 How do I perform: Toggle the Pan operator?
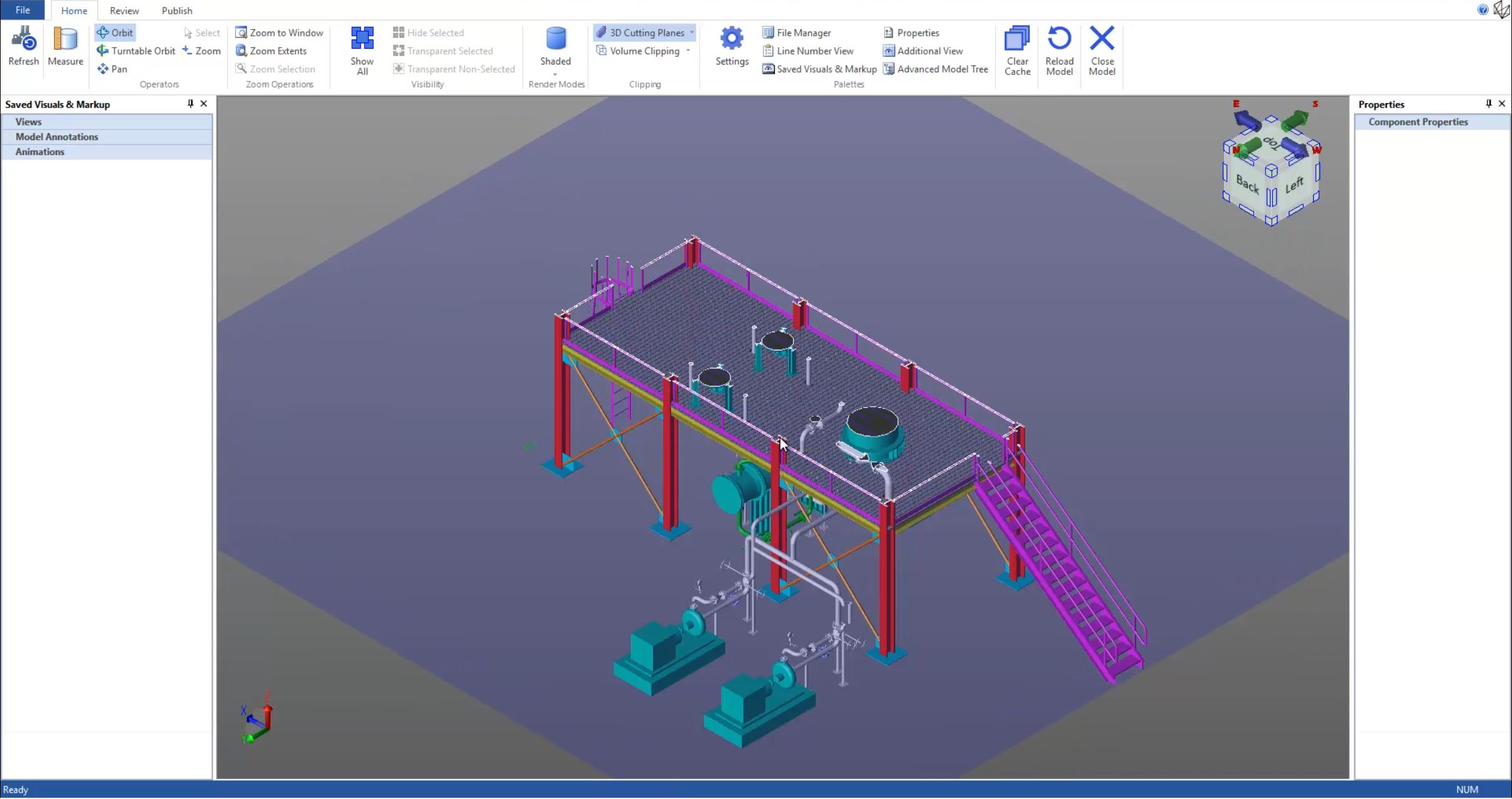113,69
